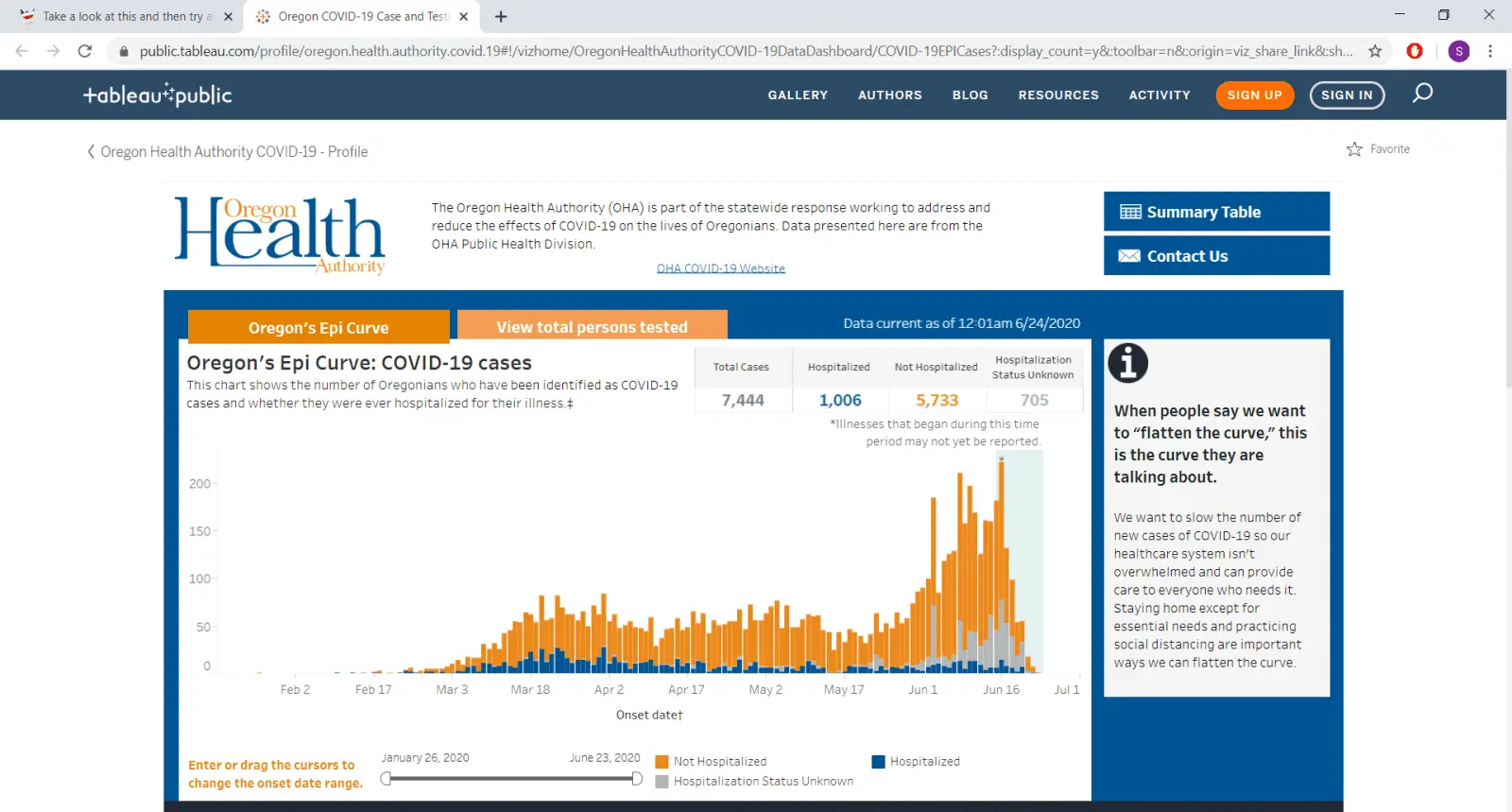Screen dimensions: 1512x812
Task: Click the purple profile avatar icon
Action: tap(1459, 51)
